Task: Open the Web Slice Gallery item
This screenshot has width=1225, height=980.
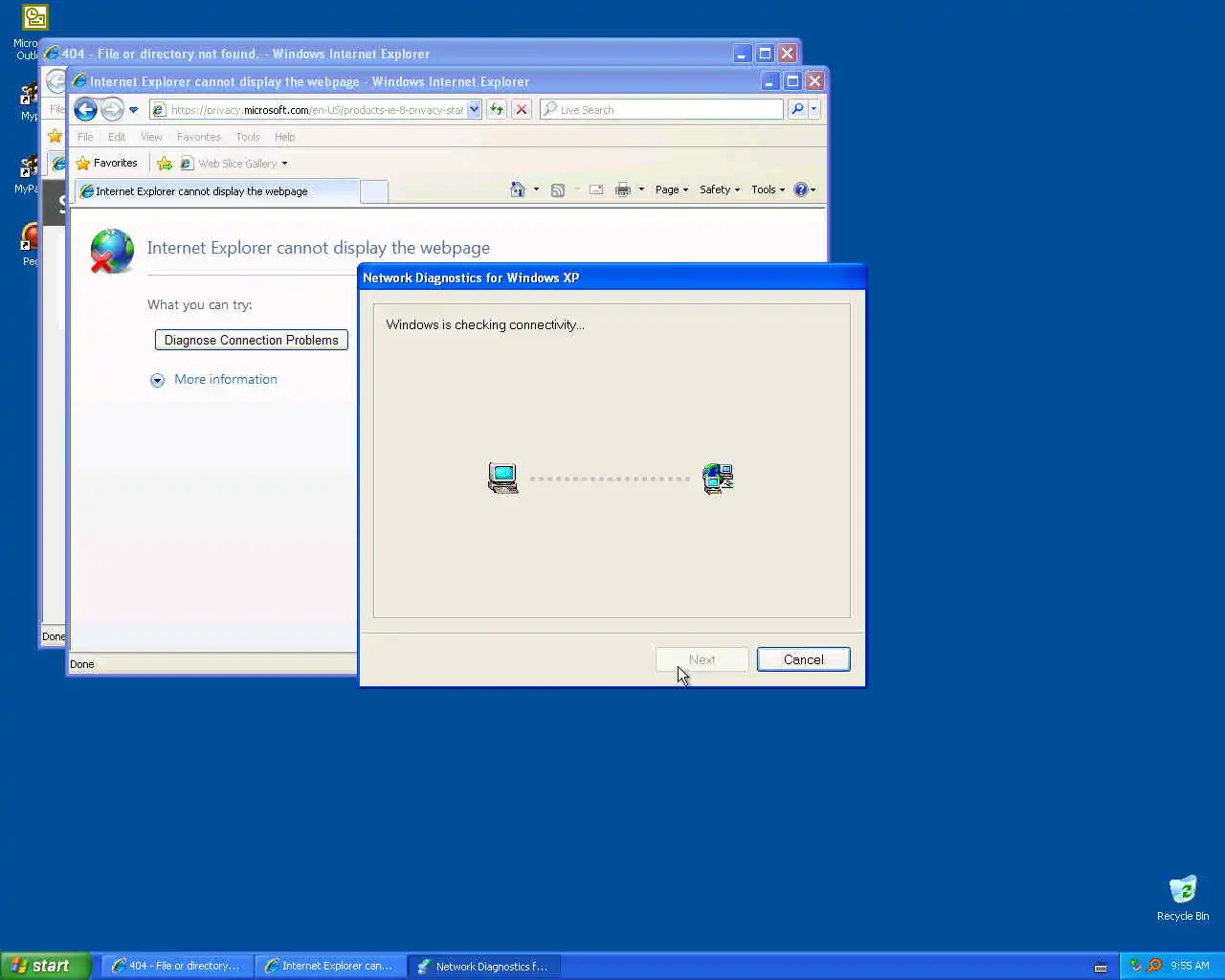Action: click(x=234, y=164)
